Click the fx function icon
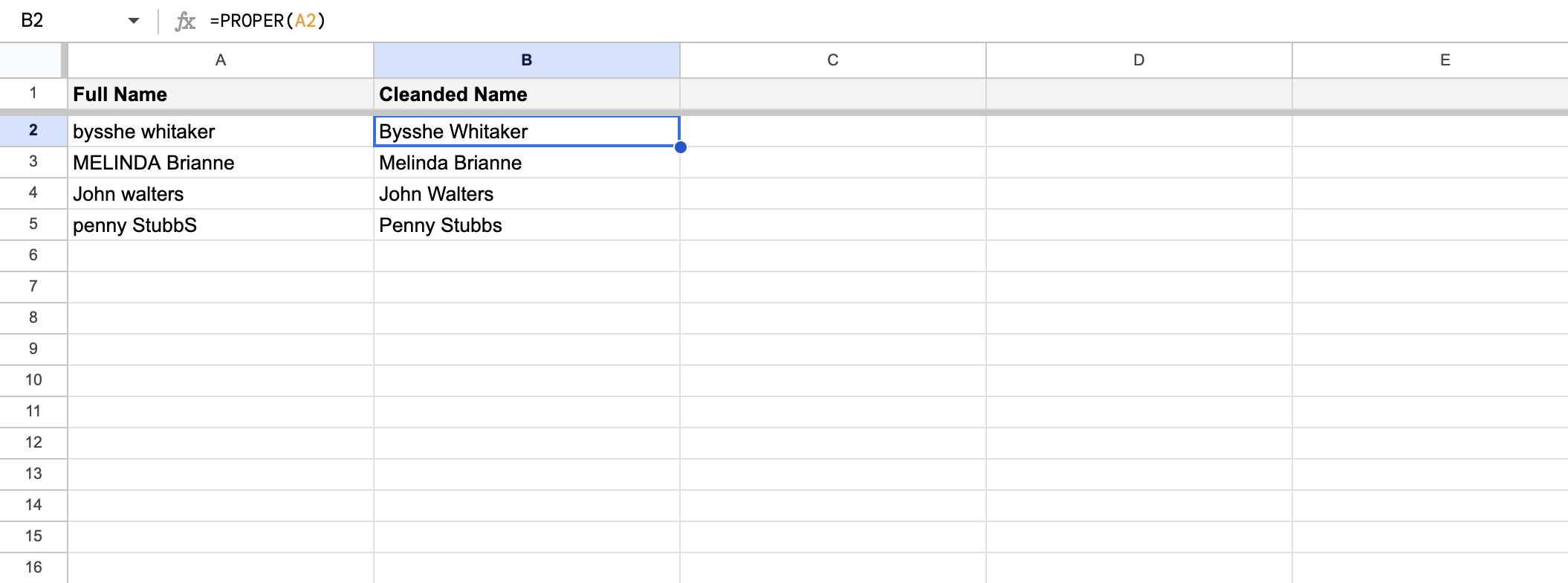The image size is (1568, 583). [187, 21]
